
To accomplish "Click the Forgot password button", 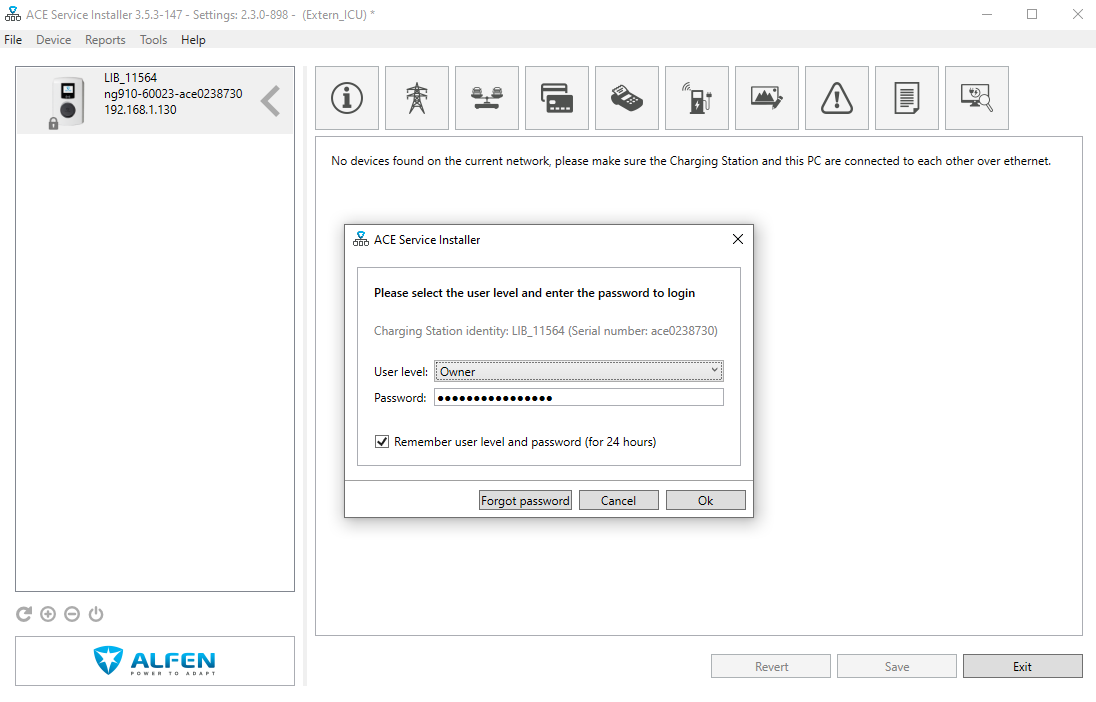I will tap(526, 501).
